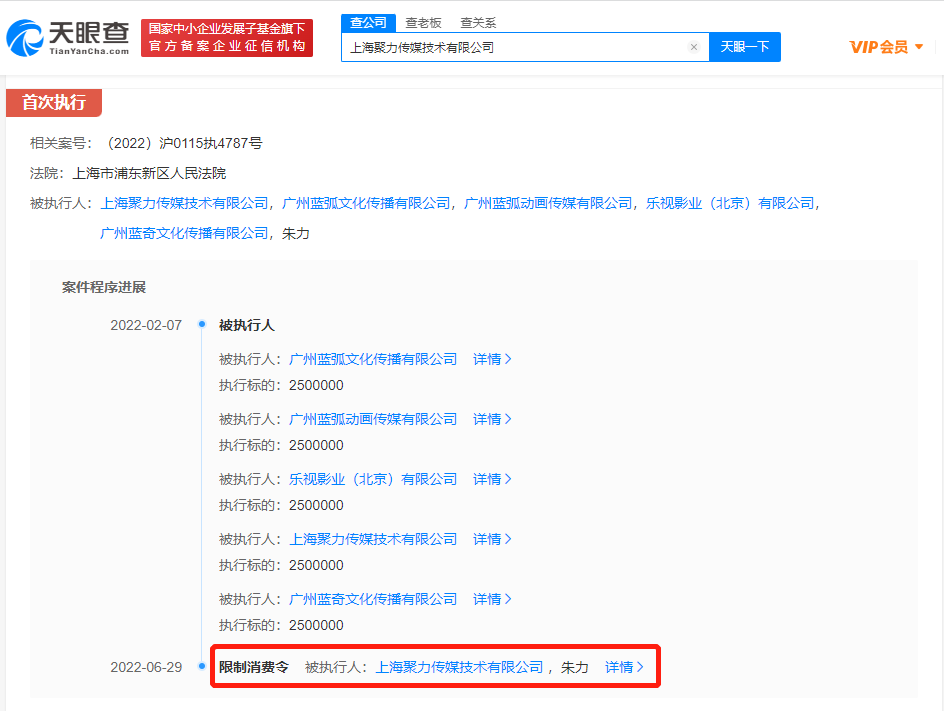Open 广州蓝弧文化传播有限公司 in the top 被执行人 list
Image resolution: width=944 pixels, height=711 pixels.
(366, 203)
